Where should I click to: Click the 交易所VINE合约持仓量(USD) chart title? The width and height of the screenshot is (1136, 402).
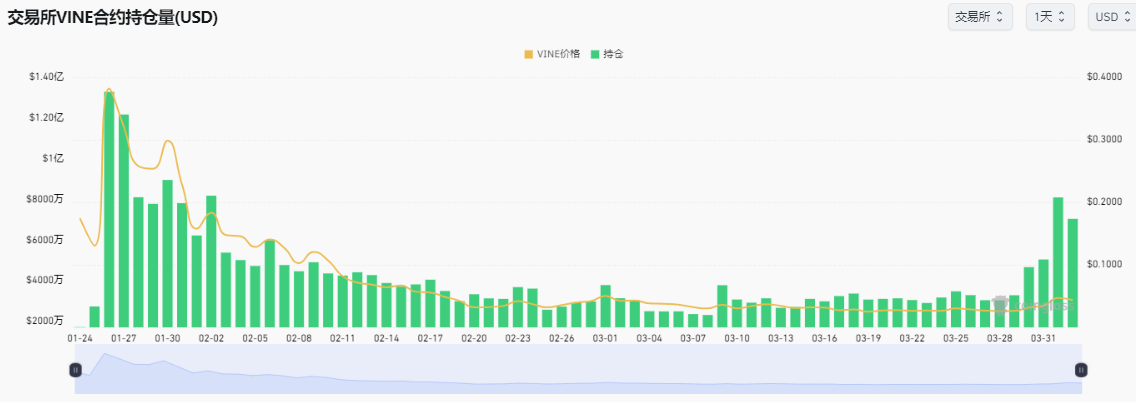point(113,18)
